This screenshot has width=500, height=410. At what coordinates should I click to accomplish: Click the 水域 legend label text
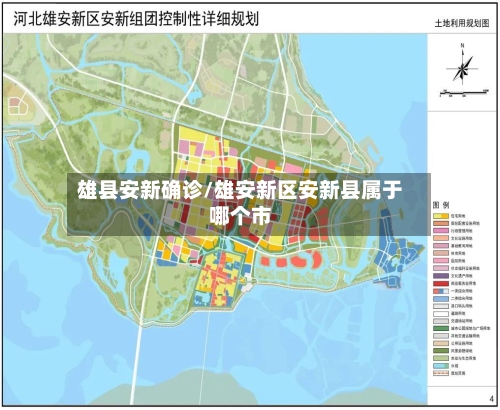coord(454,366)
